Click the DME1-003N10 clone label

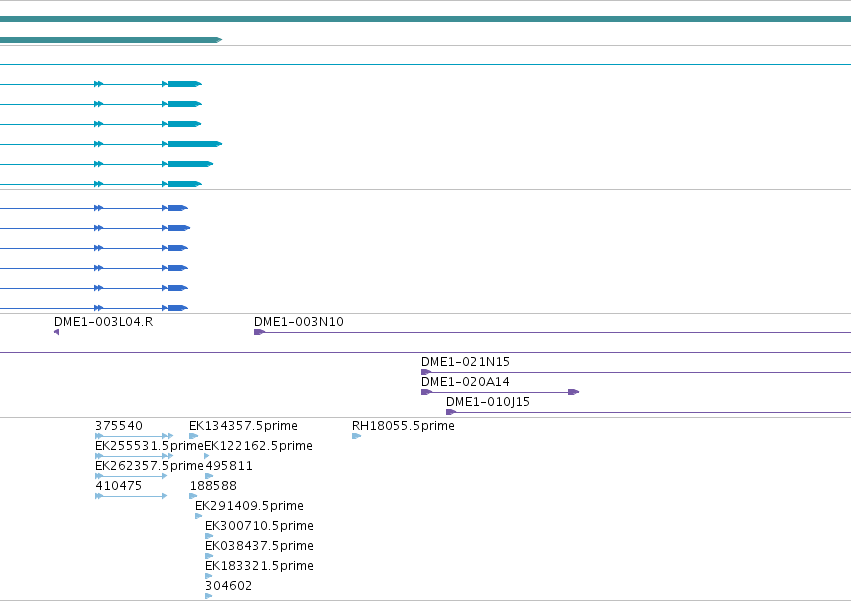[x=299, y=322]
